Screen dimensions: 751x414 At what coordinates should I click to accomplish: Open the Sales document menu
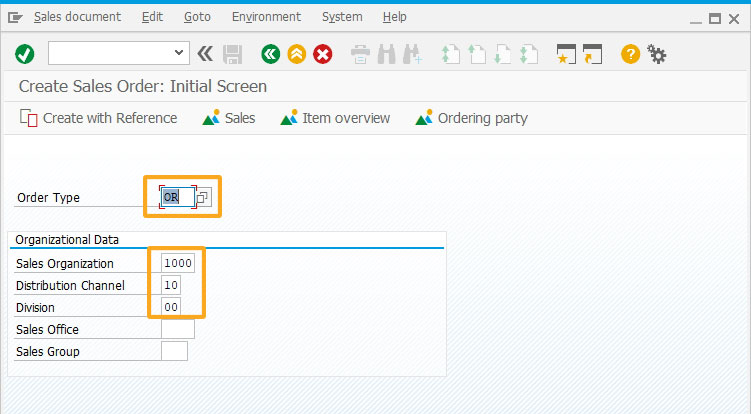click(77, 17)
